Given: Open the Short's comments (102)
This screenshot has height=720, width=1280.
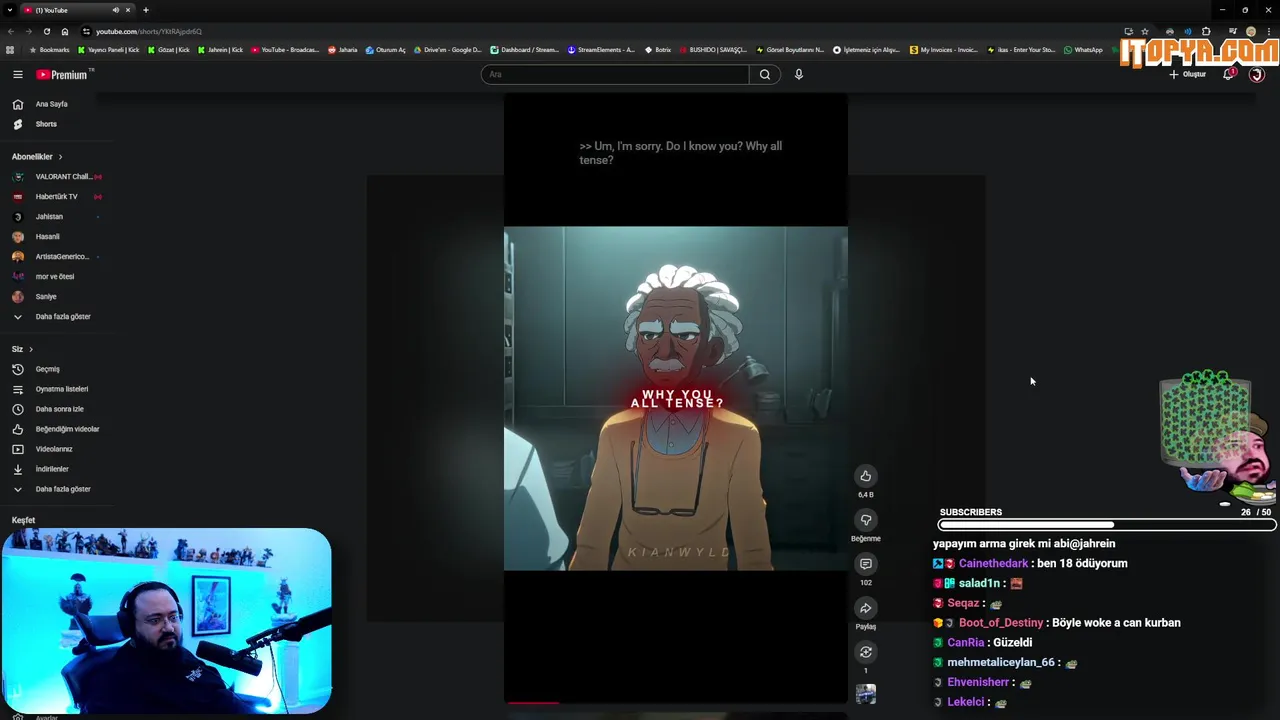Looking at the screenshot, I should (866, 564).
